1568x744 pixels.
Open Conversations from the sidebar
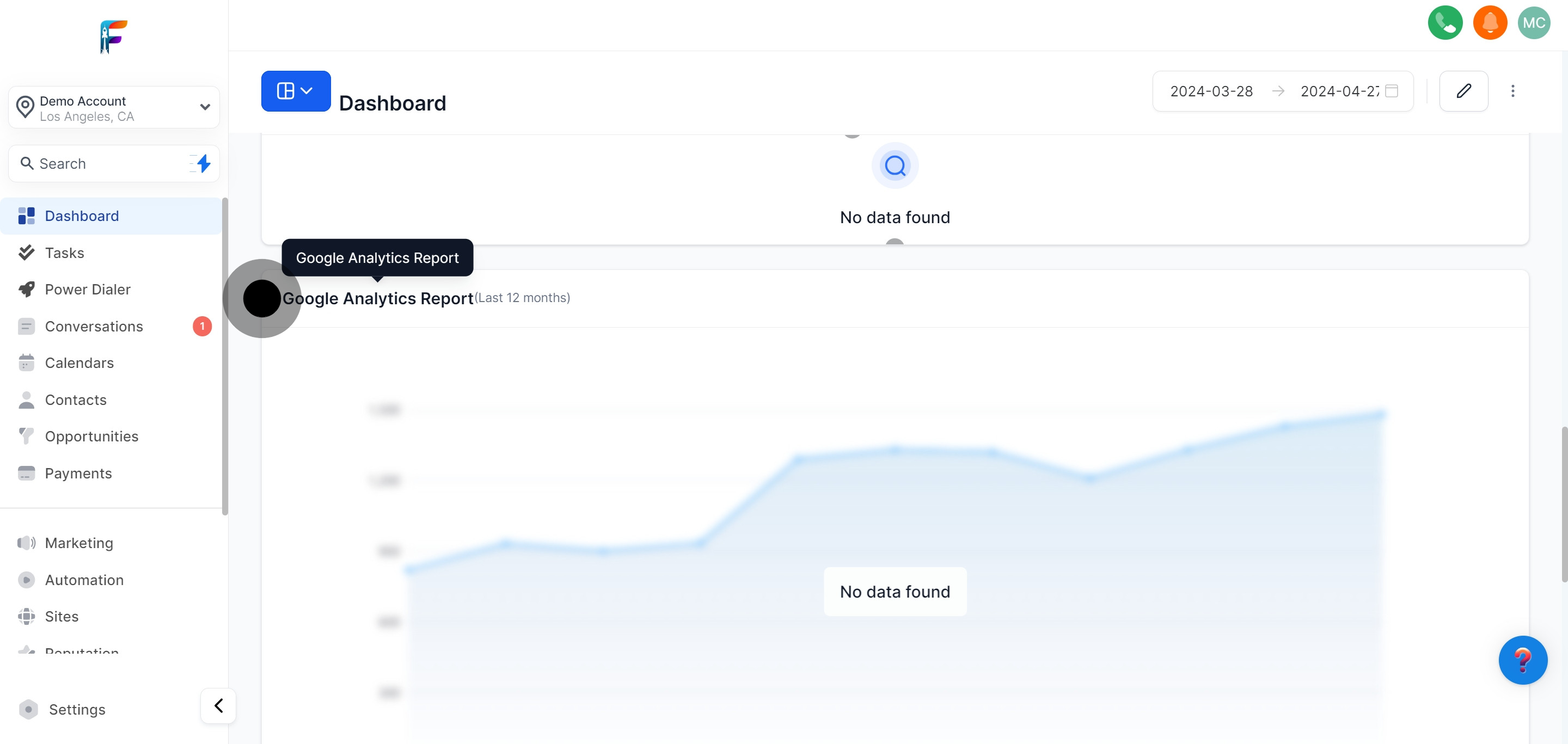point(95,326)
